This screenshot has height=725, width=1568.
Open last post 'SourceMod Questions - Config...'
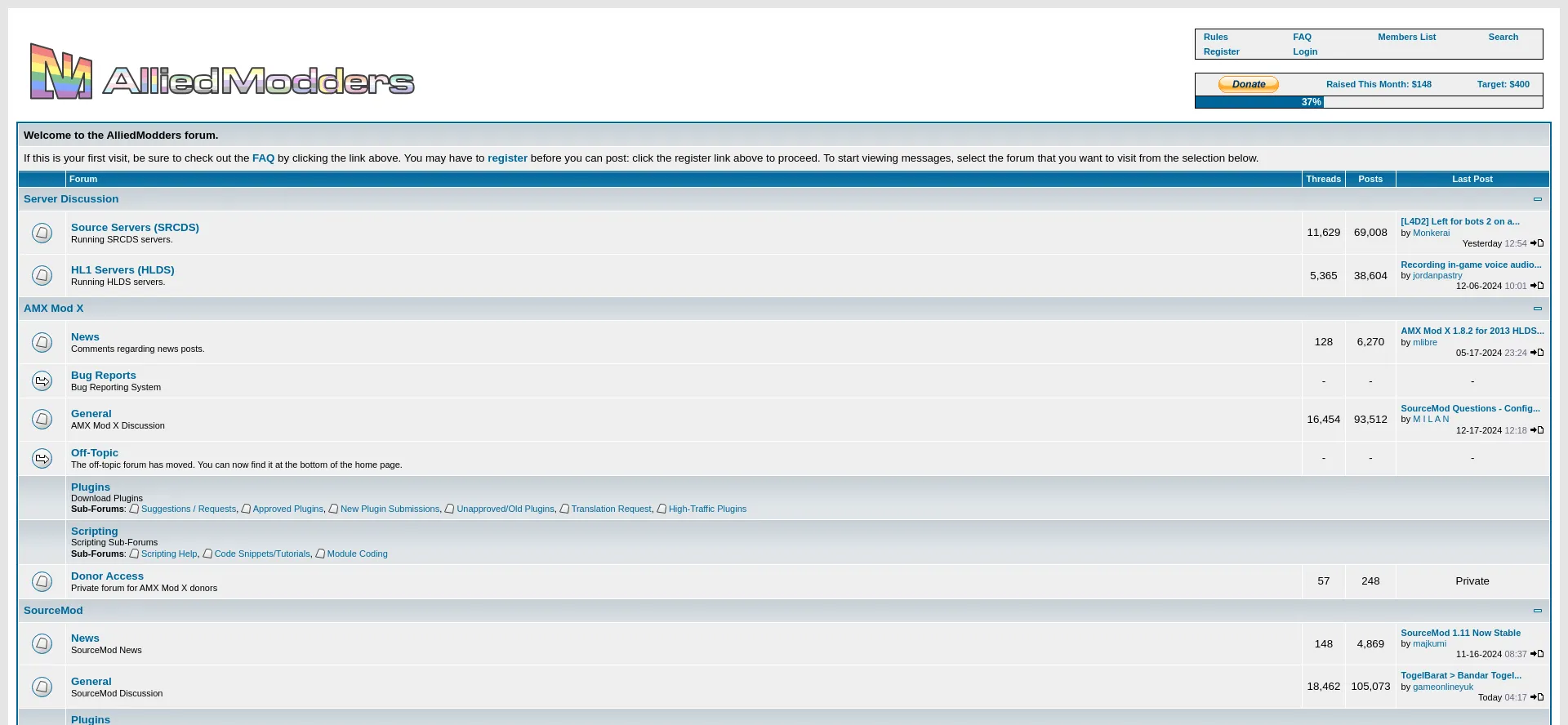[x=1470, y=408]
